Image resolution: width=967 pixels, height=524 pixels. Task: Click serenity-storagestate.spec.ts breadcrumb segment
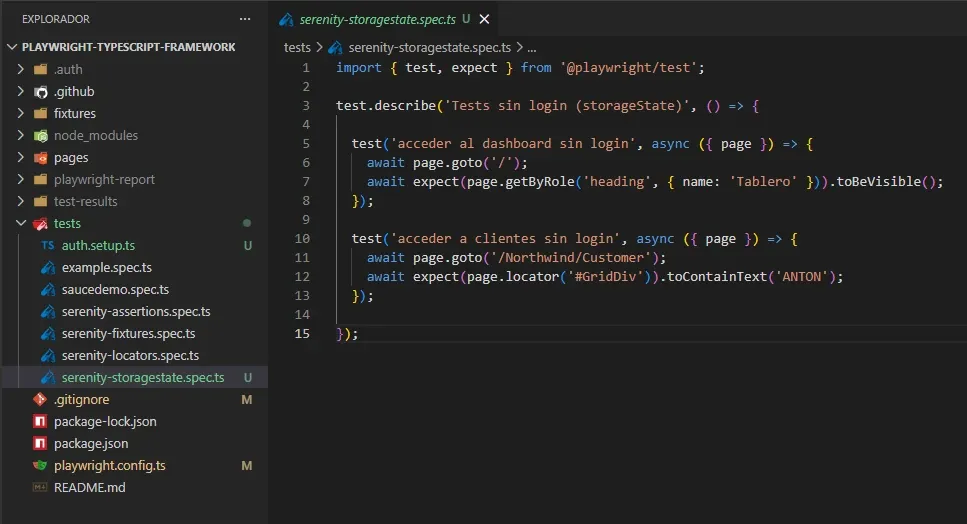point(430,47)
